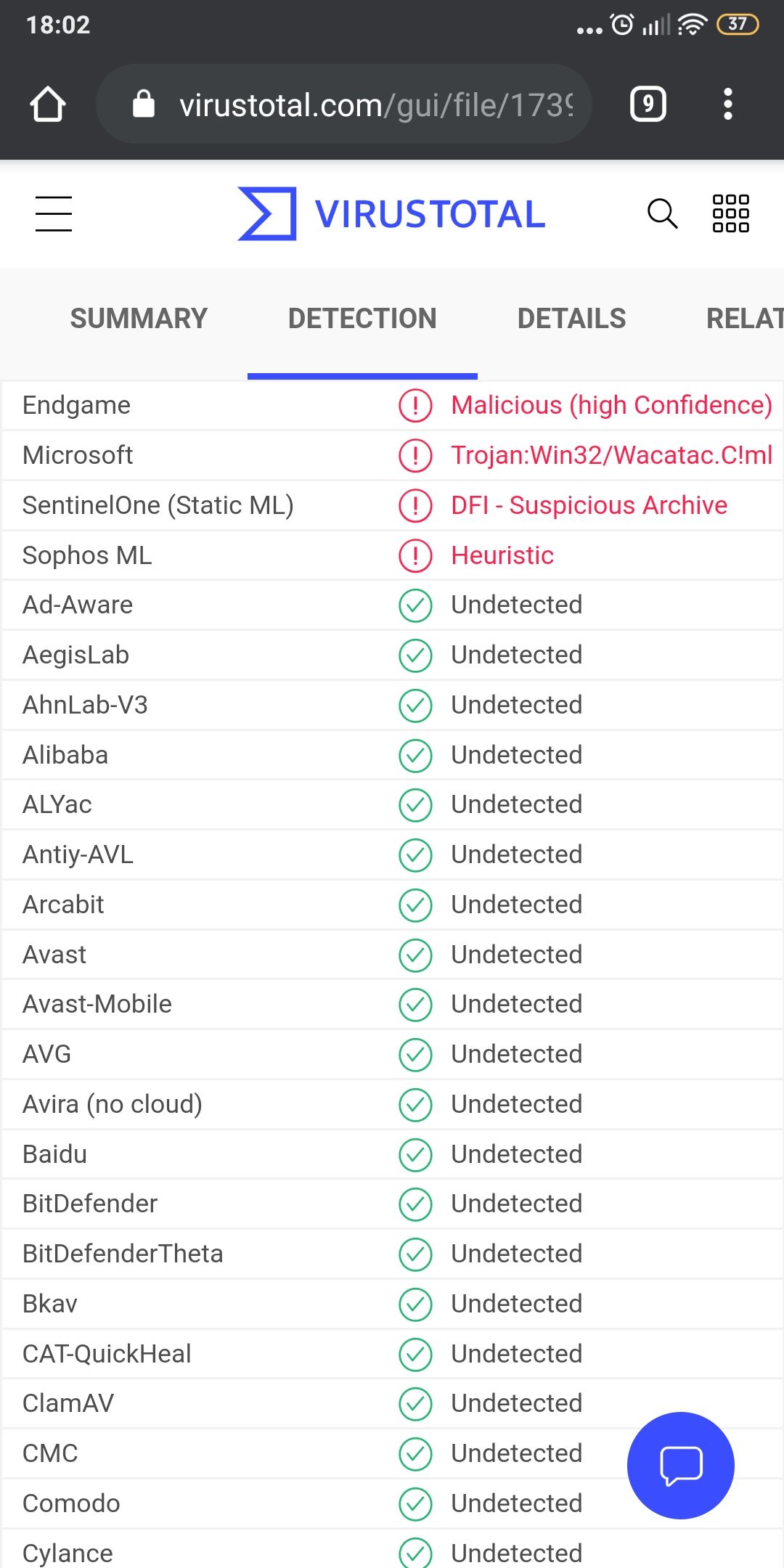Click the VirusTotal search magnifier icon

pyautogui.click(x=662, y=213)
